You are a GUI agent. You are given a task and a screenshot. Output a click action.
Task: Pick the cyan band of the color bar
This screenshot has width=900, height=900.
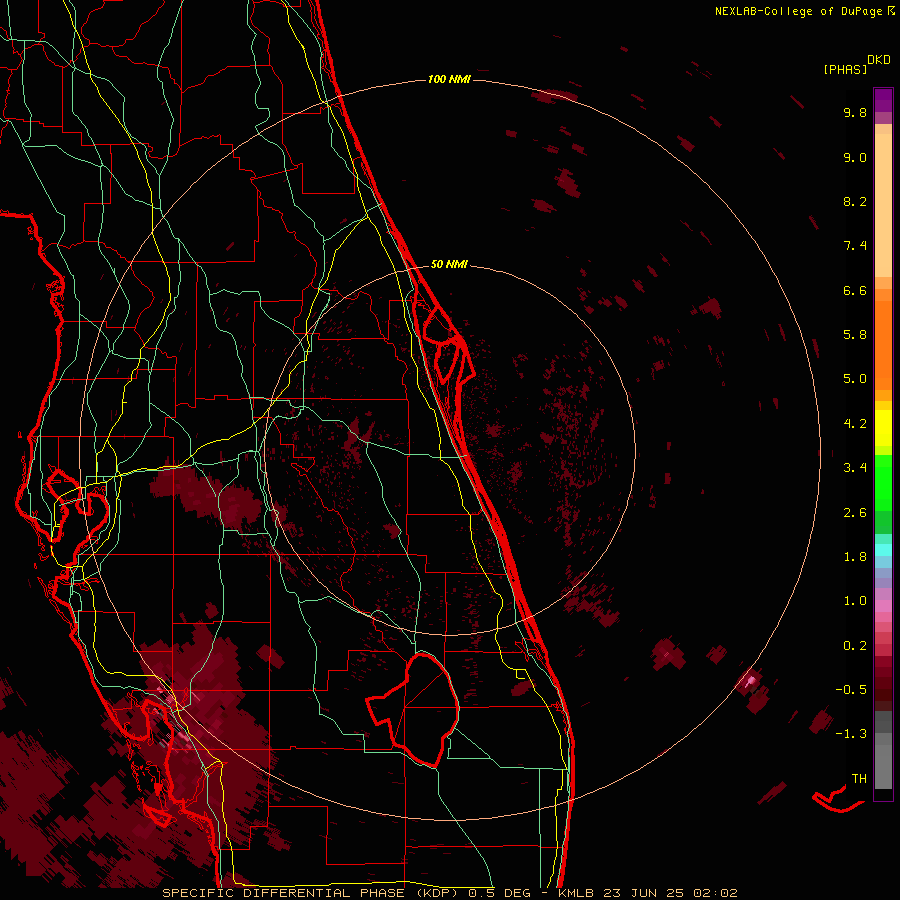pyautogui.click(x=883, y=549)
